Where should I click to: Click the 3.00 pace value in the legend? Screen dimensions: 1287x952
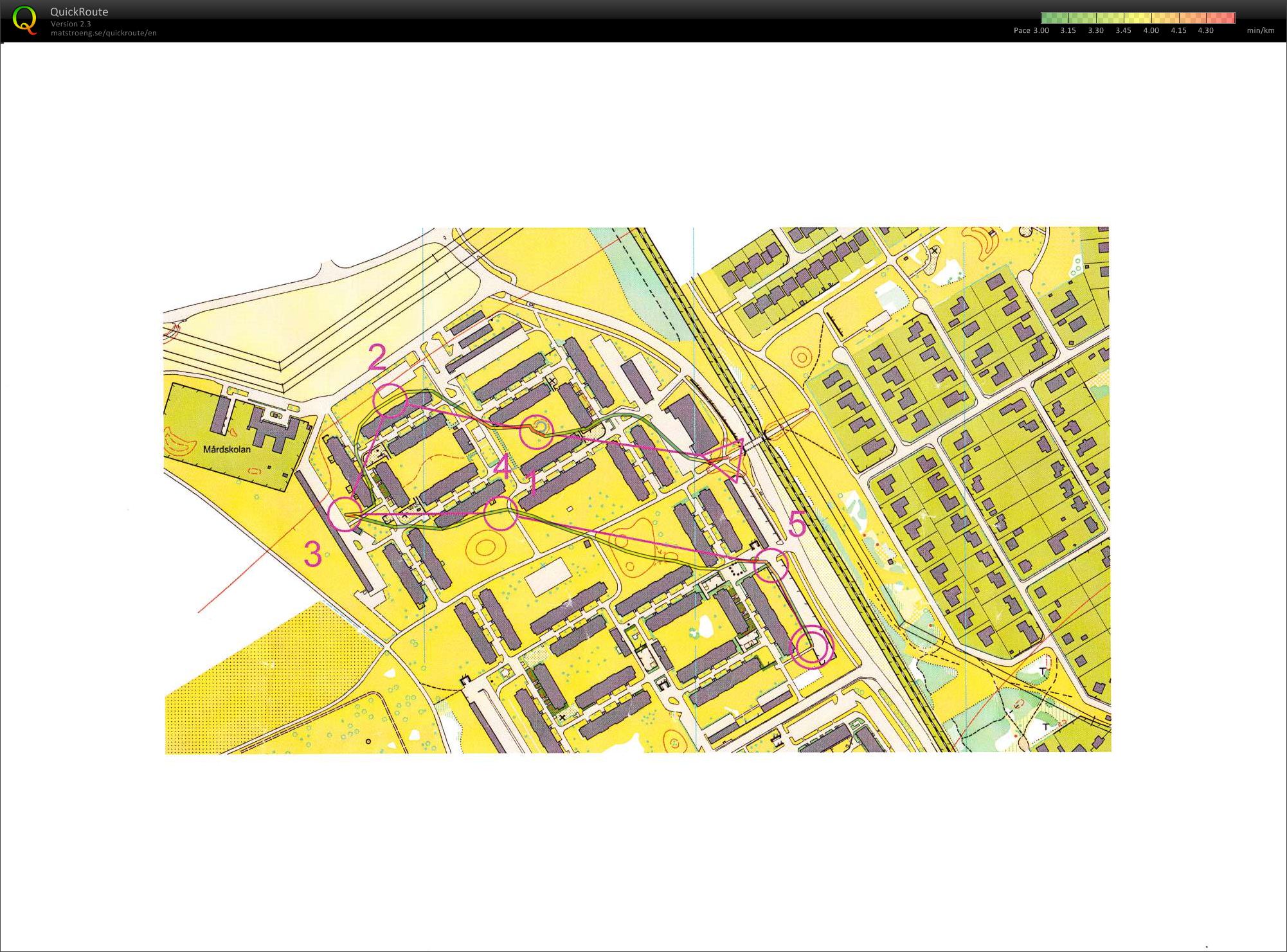click(1042, 30)
